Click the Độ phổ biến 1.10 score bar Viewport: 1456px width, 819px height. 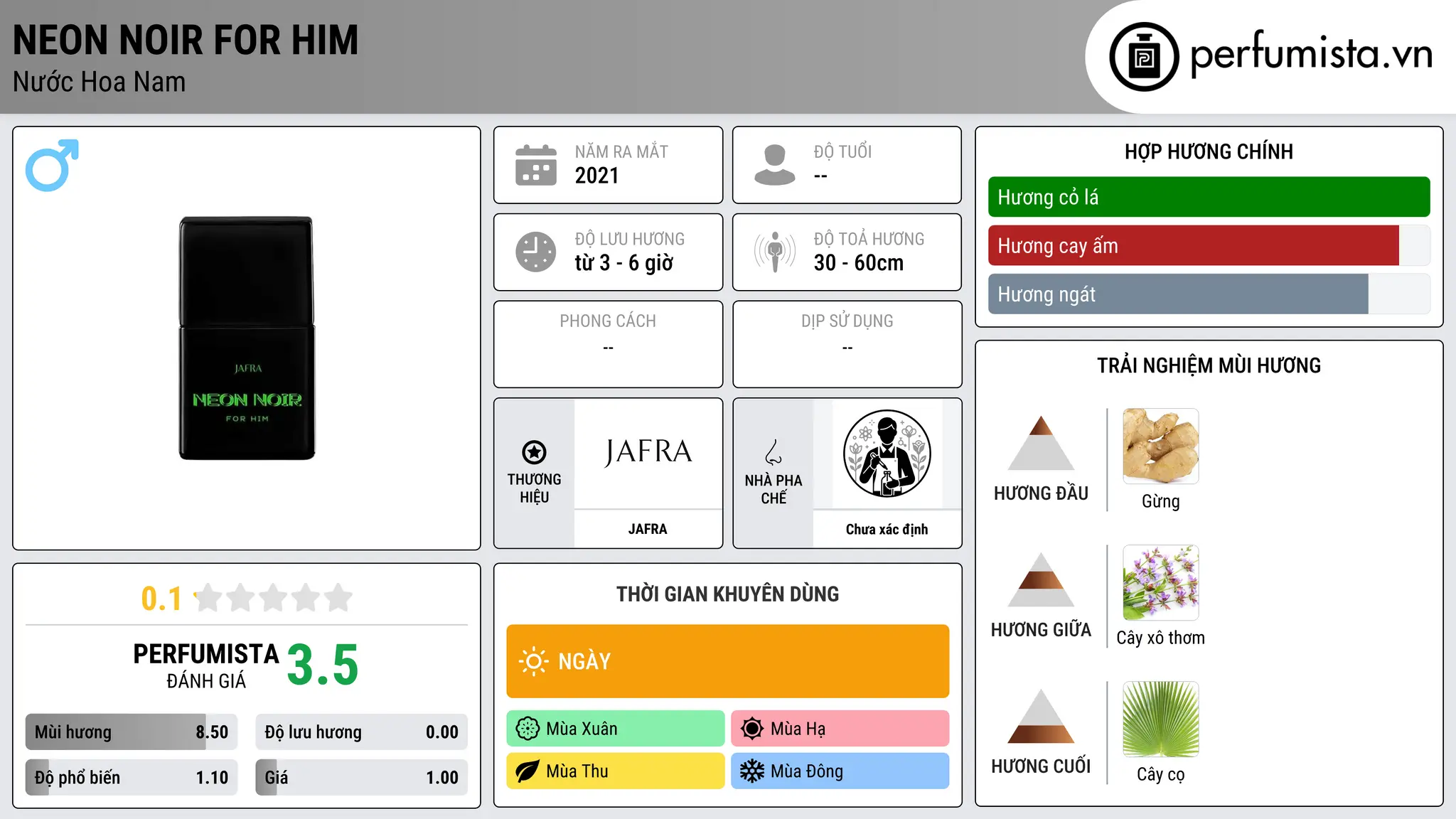(132, 778)
